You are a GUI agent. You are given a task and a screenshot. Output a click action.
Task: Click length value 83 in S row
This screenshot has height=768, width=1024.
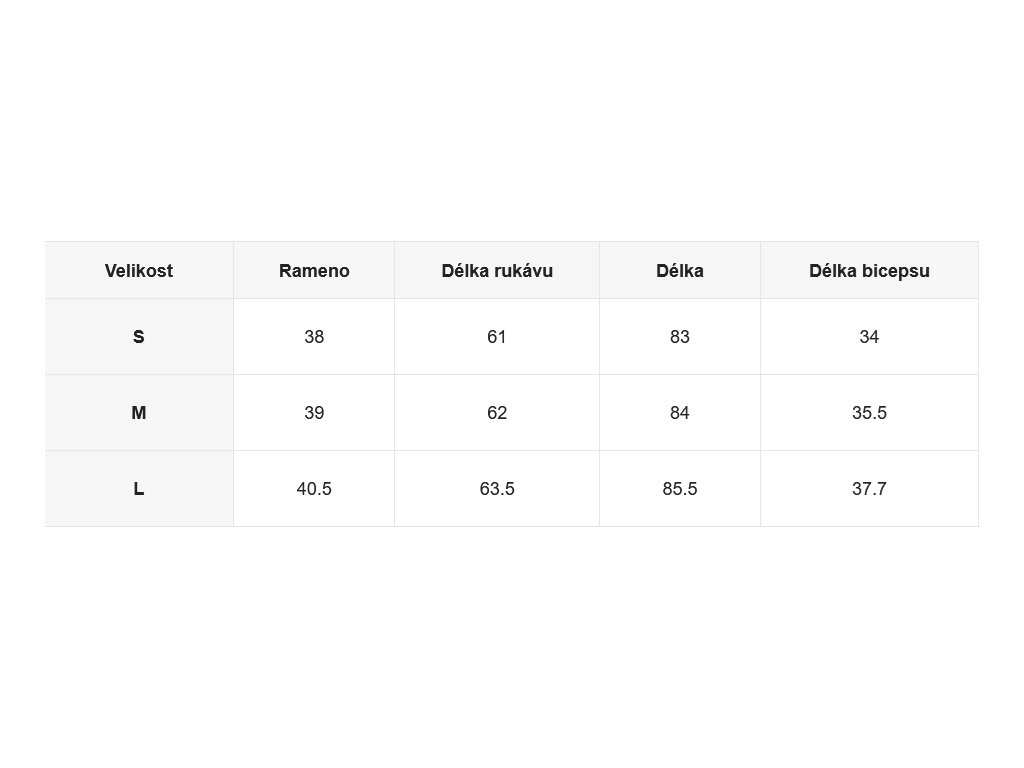[x=680, y=337]
